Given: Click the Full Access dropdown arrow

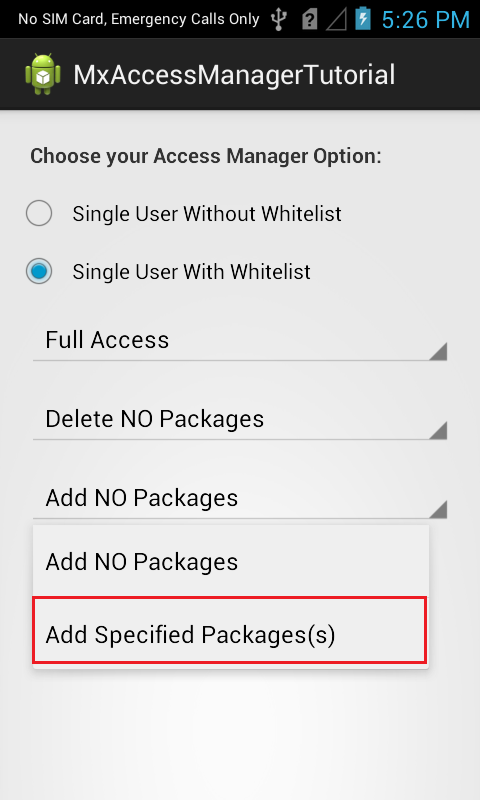Looking at the screenshot, I should click(438, 352).
